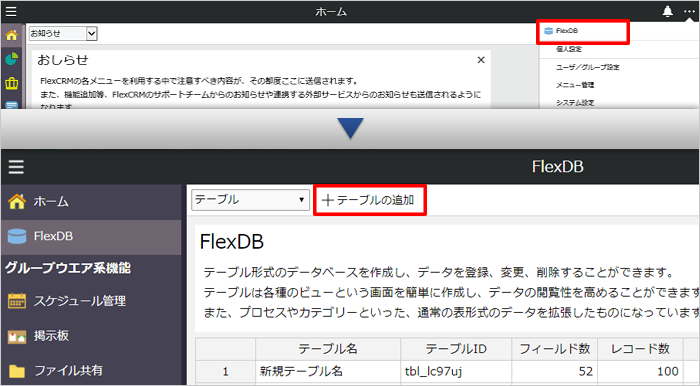Toggle the three-dots more menu

[x=689, y=11]
